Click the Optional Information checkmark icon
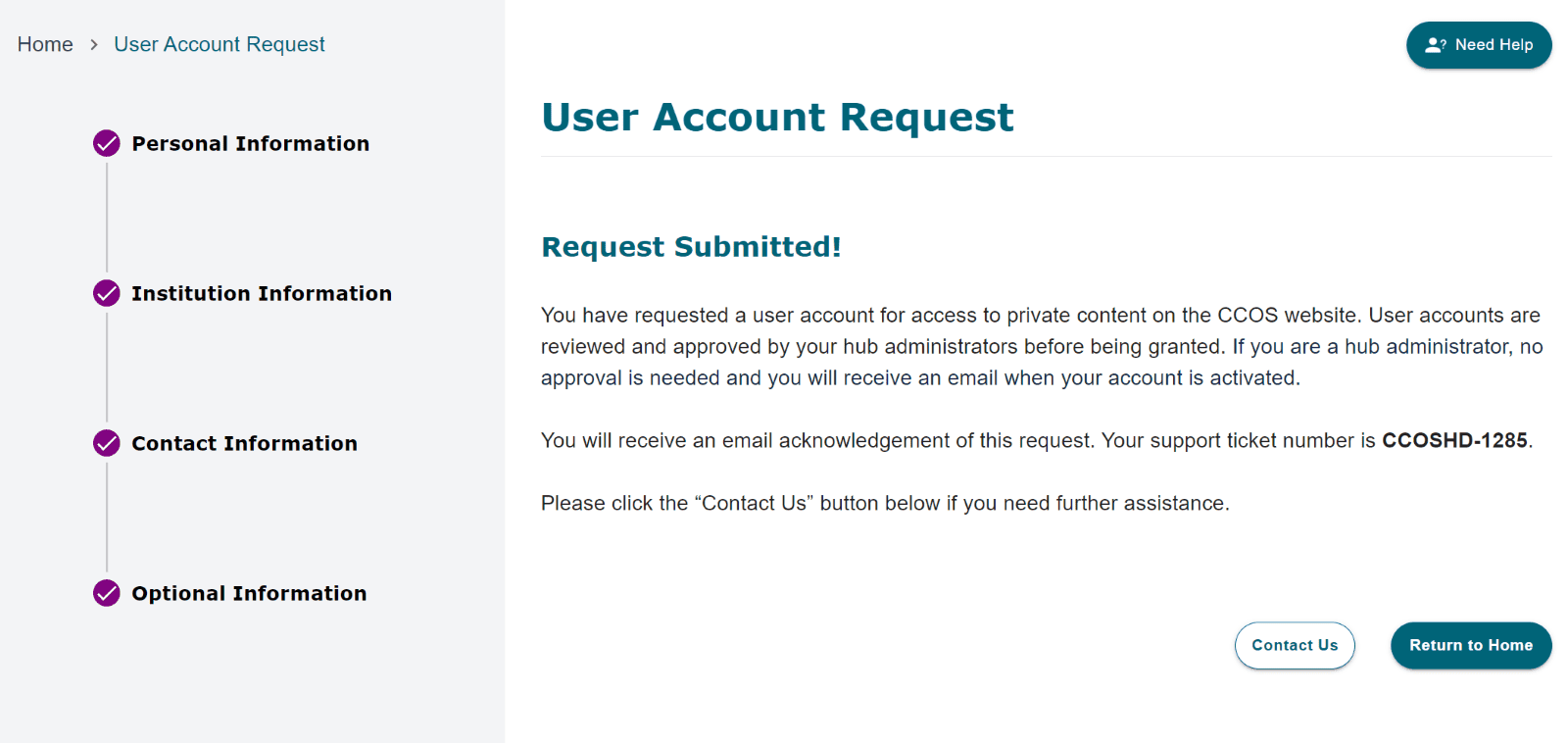The height and width of the screenshot is (743, 1568). coord(107,593)
